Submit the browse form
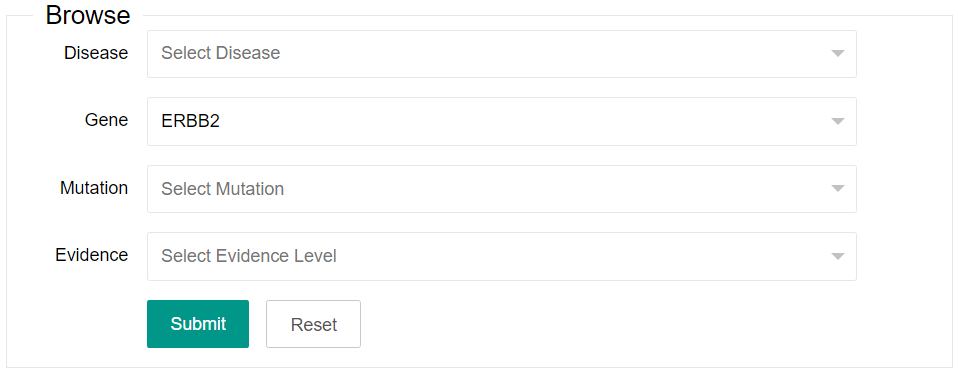The width and height of the screenshot is (958, 374). [198, 324]
